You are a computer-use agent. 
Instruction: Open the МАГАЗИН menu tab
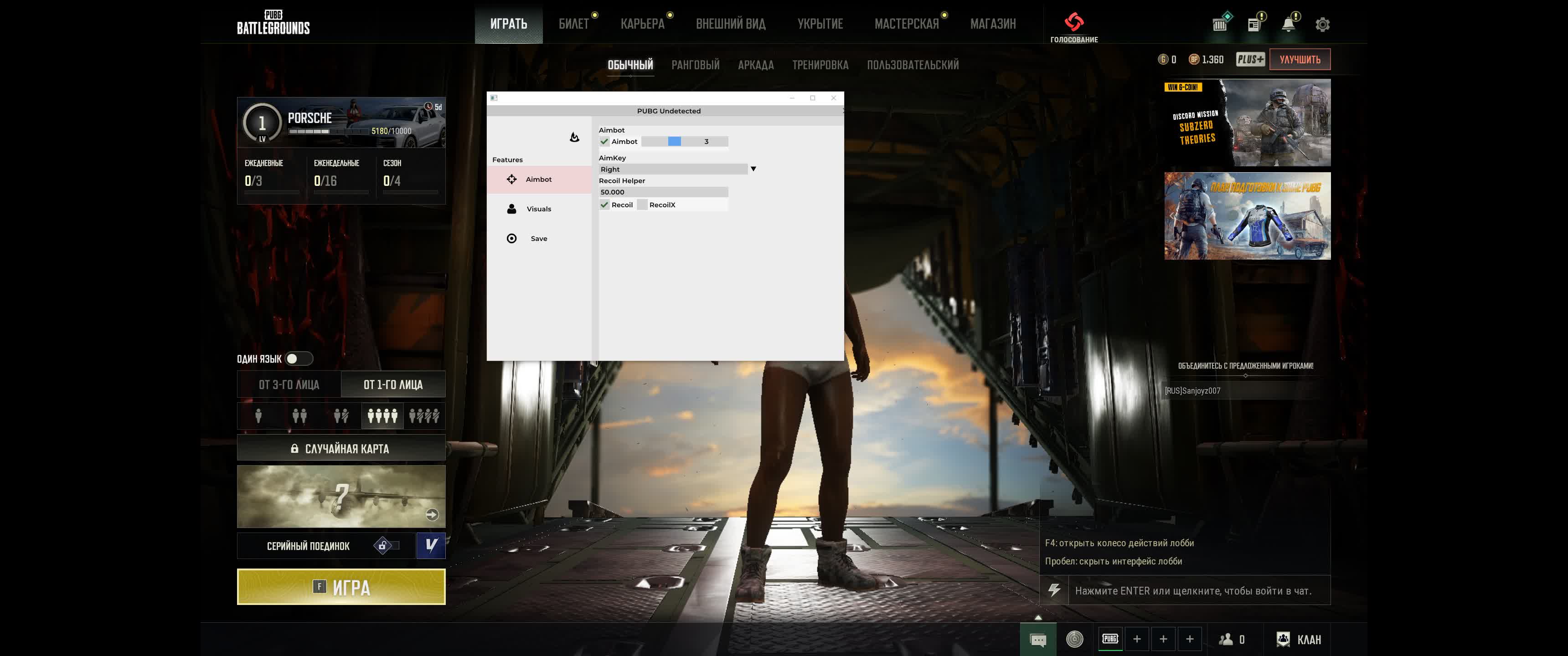[x=992, y=24]
